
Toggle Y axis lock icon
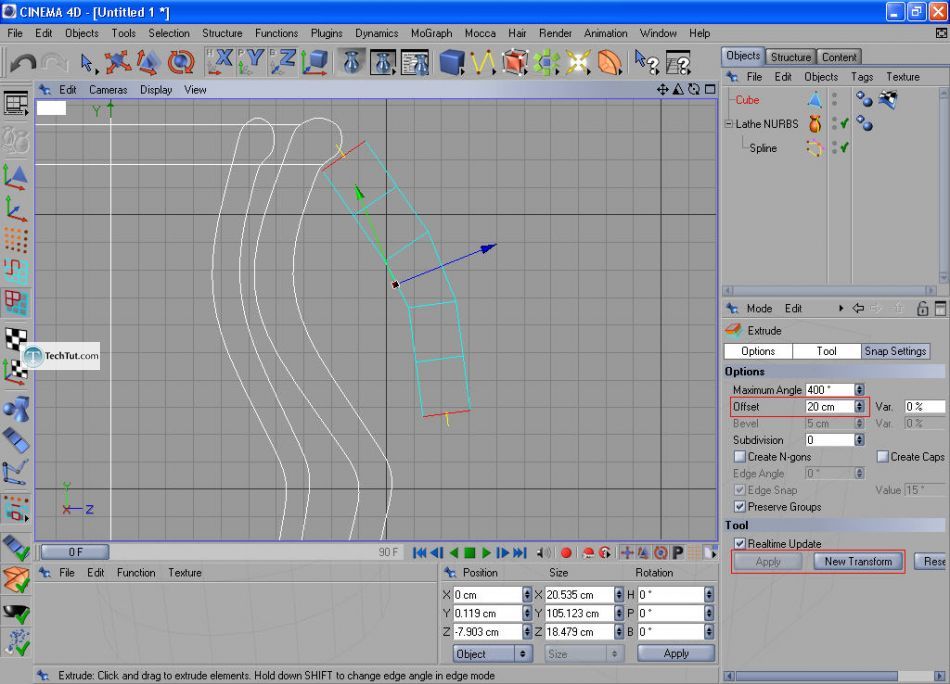(251, 62)
